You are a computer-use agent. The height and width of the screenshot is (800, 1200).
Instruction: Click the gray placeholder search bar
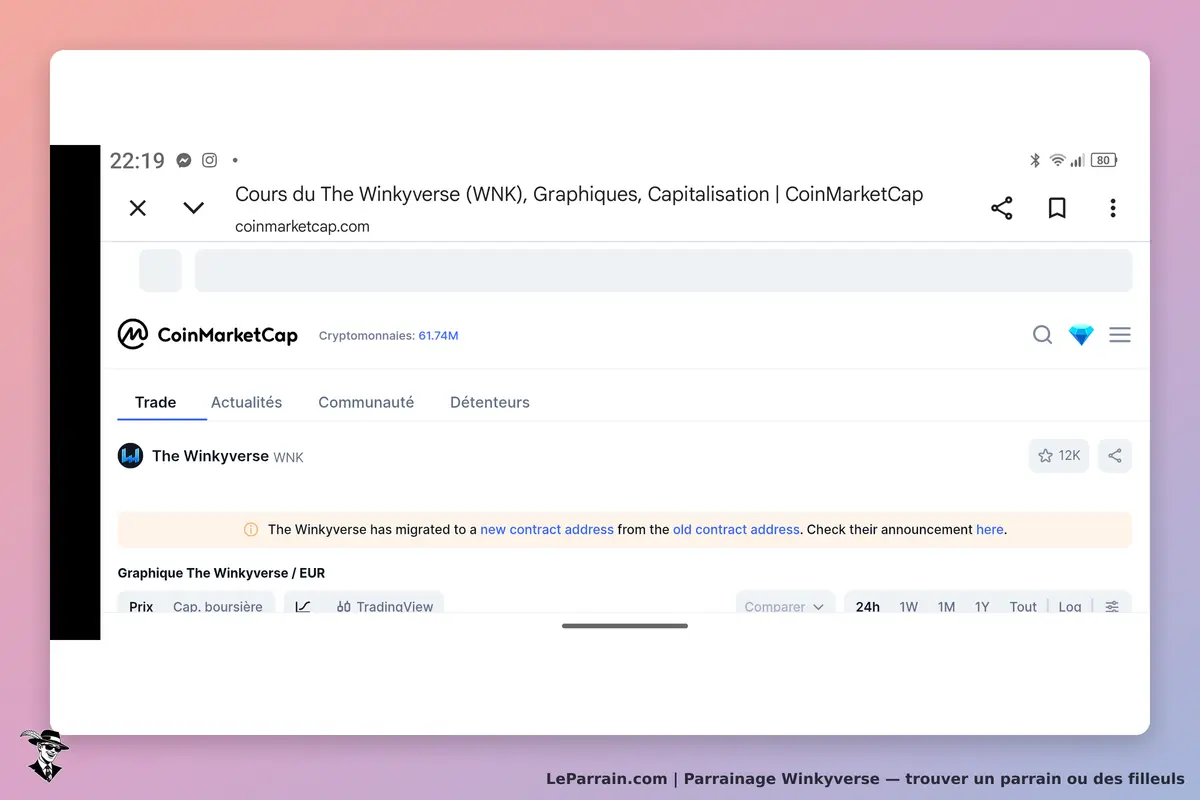click(663, 271)
